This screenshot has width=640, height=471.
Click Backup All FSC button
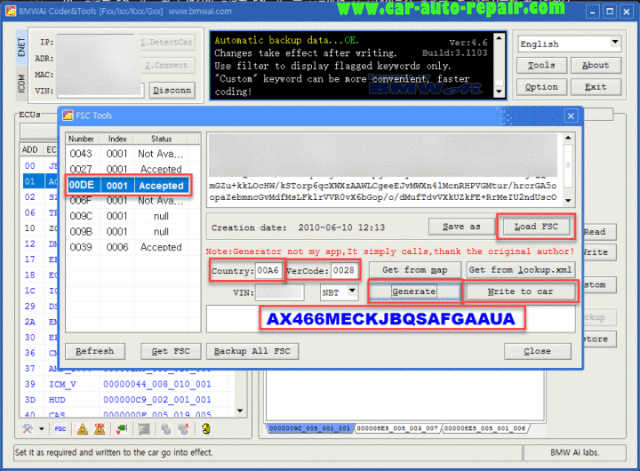252,351
